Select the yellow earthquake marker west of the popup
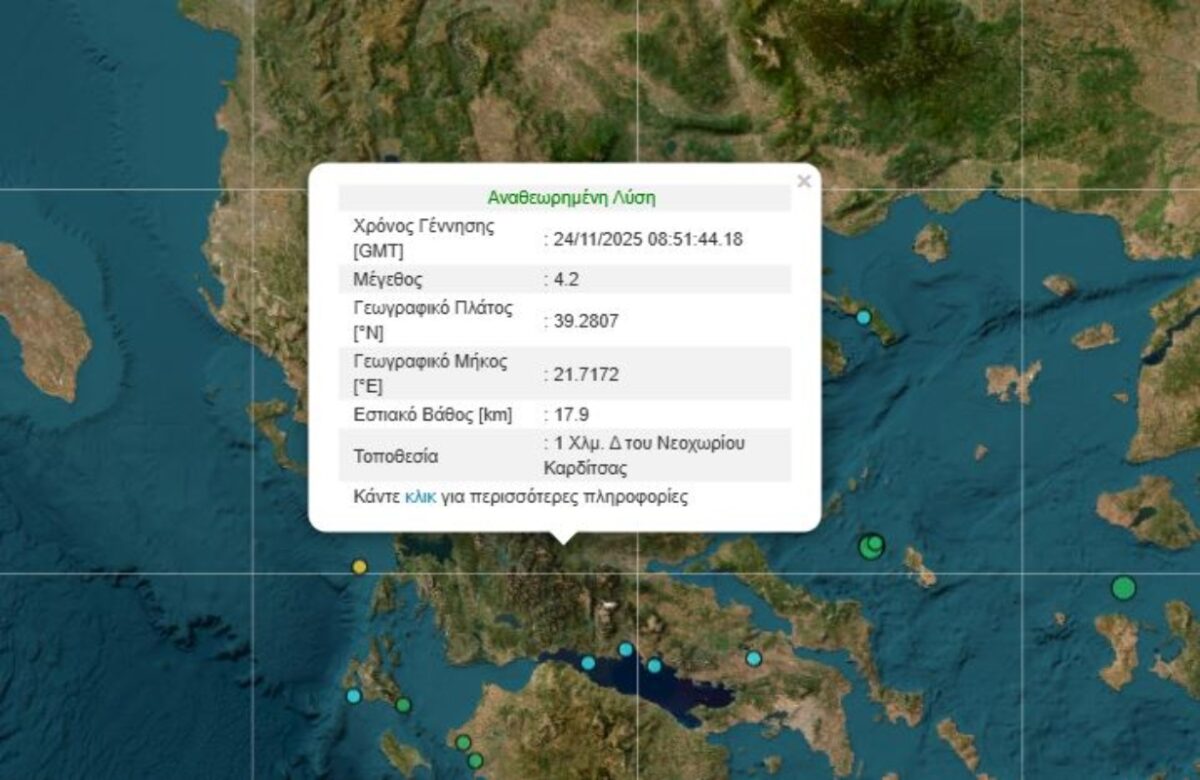Viewport: 1200px width, 780px height. [358, 568]
